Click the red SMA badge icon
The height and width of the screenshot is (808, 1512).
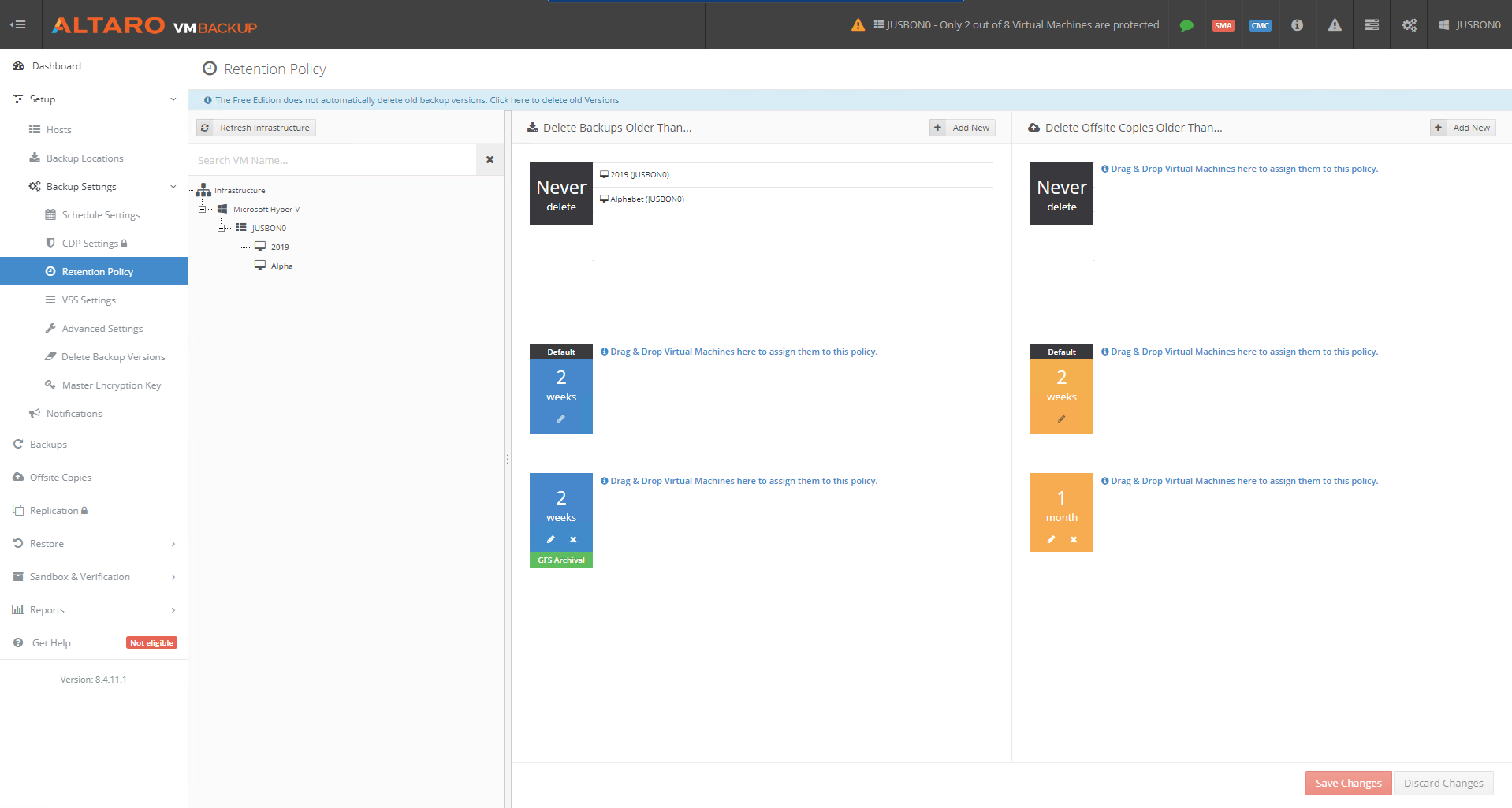(x=1223, y=25)
